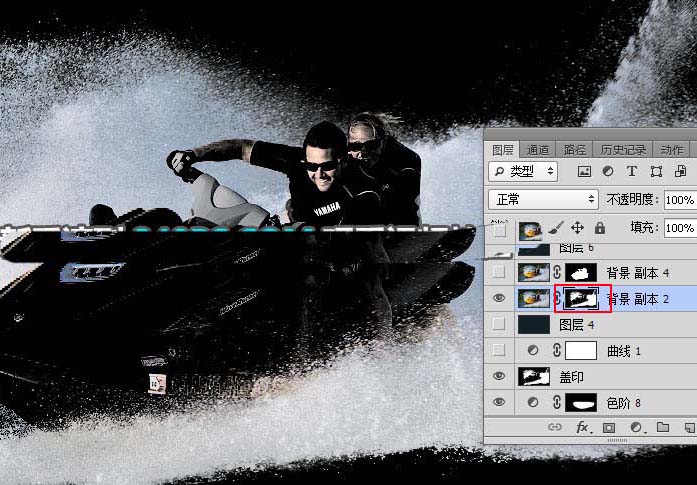Show the 图层 4 layer

pos(499,325)
